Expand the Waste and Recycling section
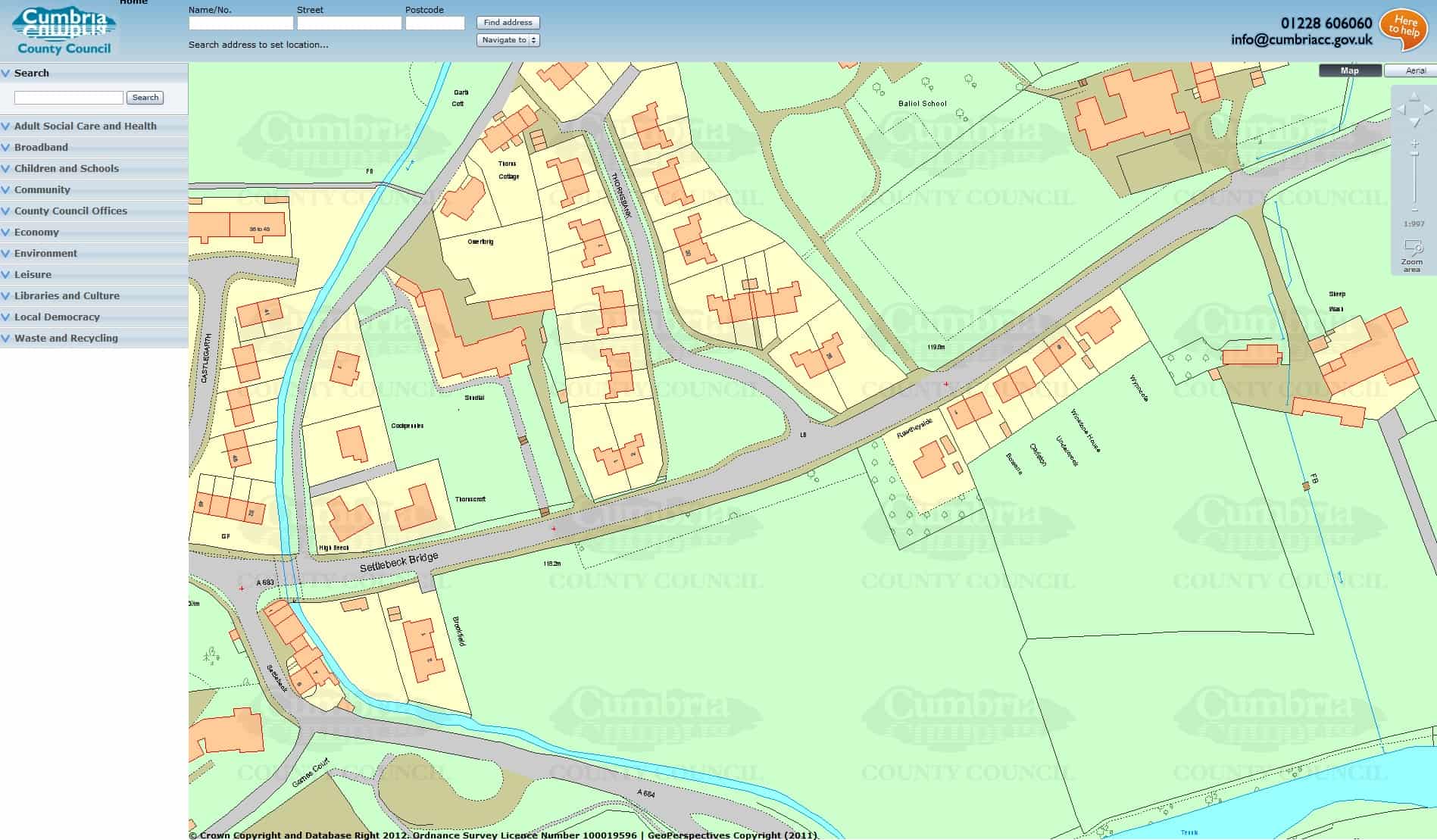Image resolution: width=1437 pixels, height=840 pixels. pyautogui.click(x=66, y=339)
